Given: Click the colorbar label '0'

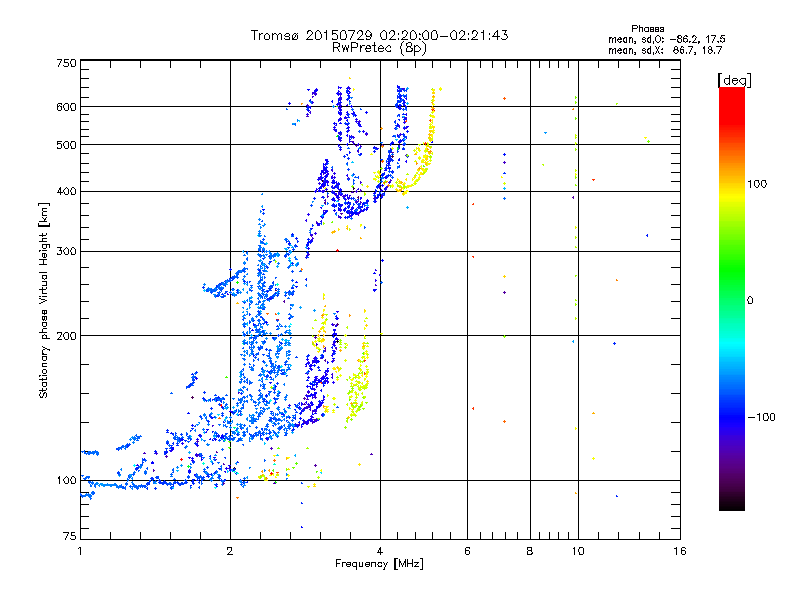Looking at the screenshot, I should coord(750,300).
